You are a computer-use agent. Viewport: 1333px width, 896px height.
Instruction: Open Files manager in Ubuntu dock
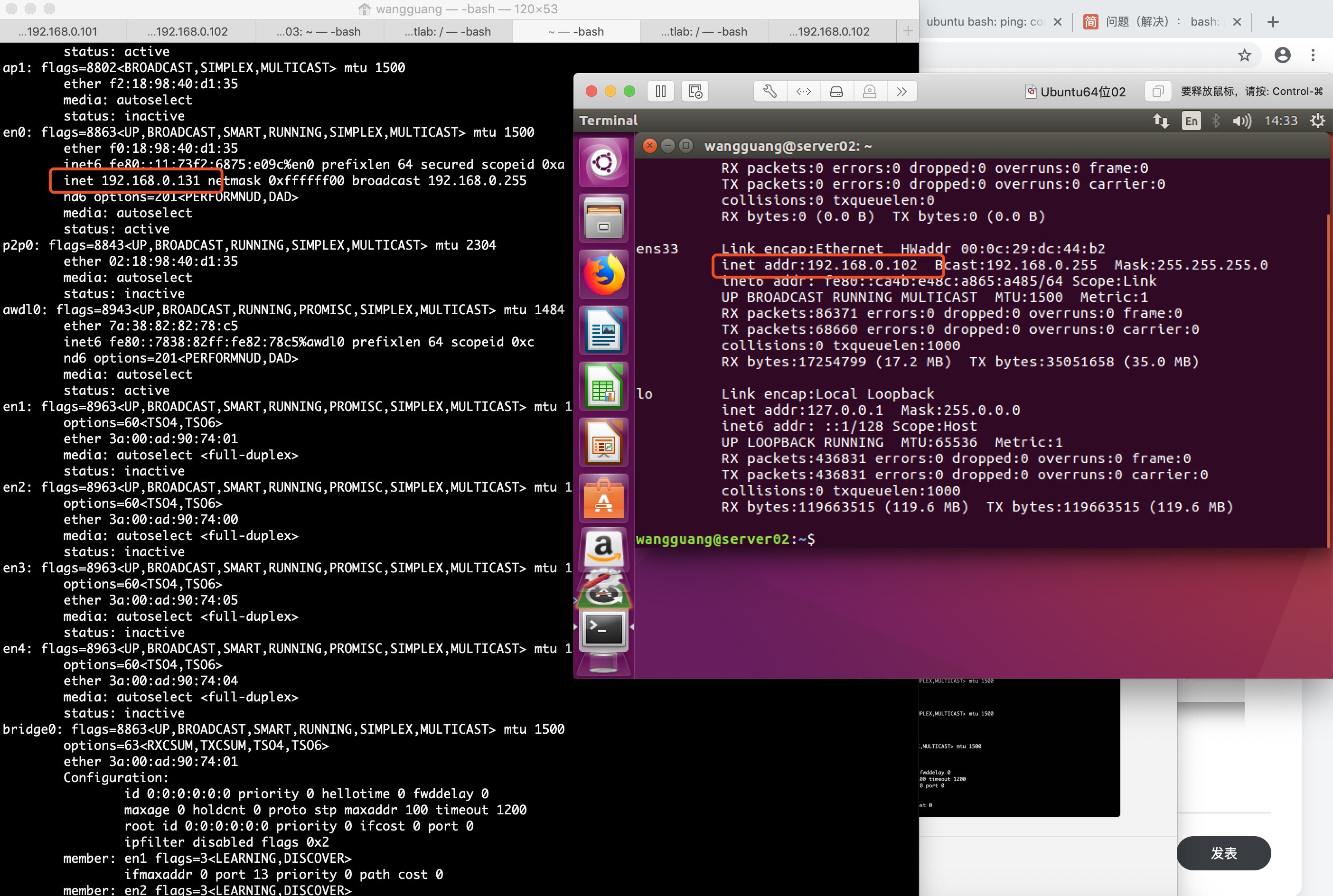[x=604, y=219]
